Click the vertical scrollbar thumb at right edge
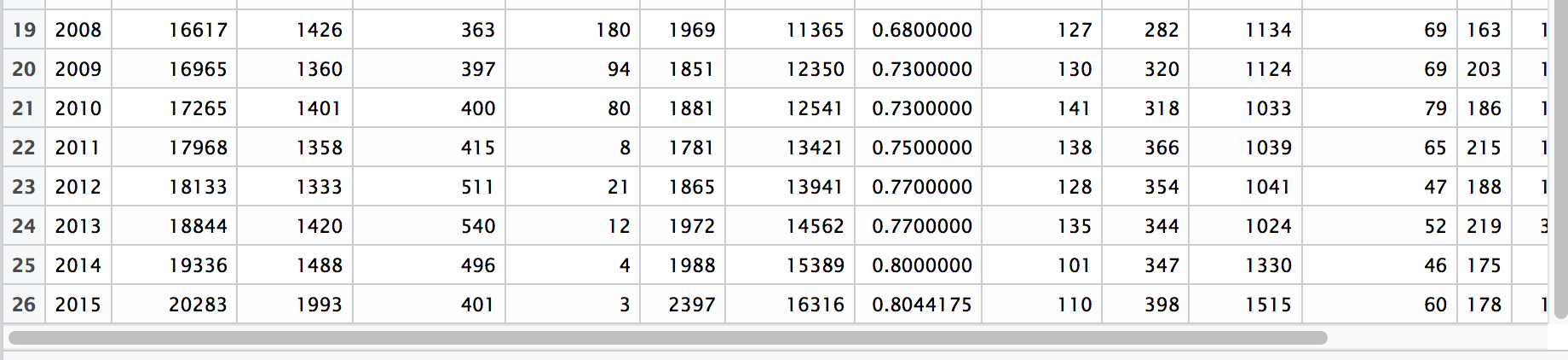The image size is (1568, 360). coord(1559,162)
